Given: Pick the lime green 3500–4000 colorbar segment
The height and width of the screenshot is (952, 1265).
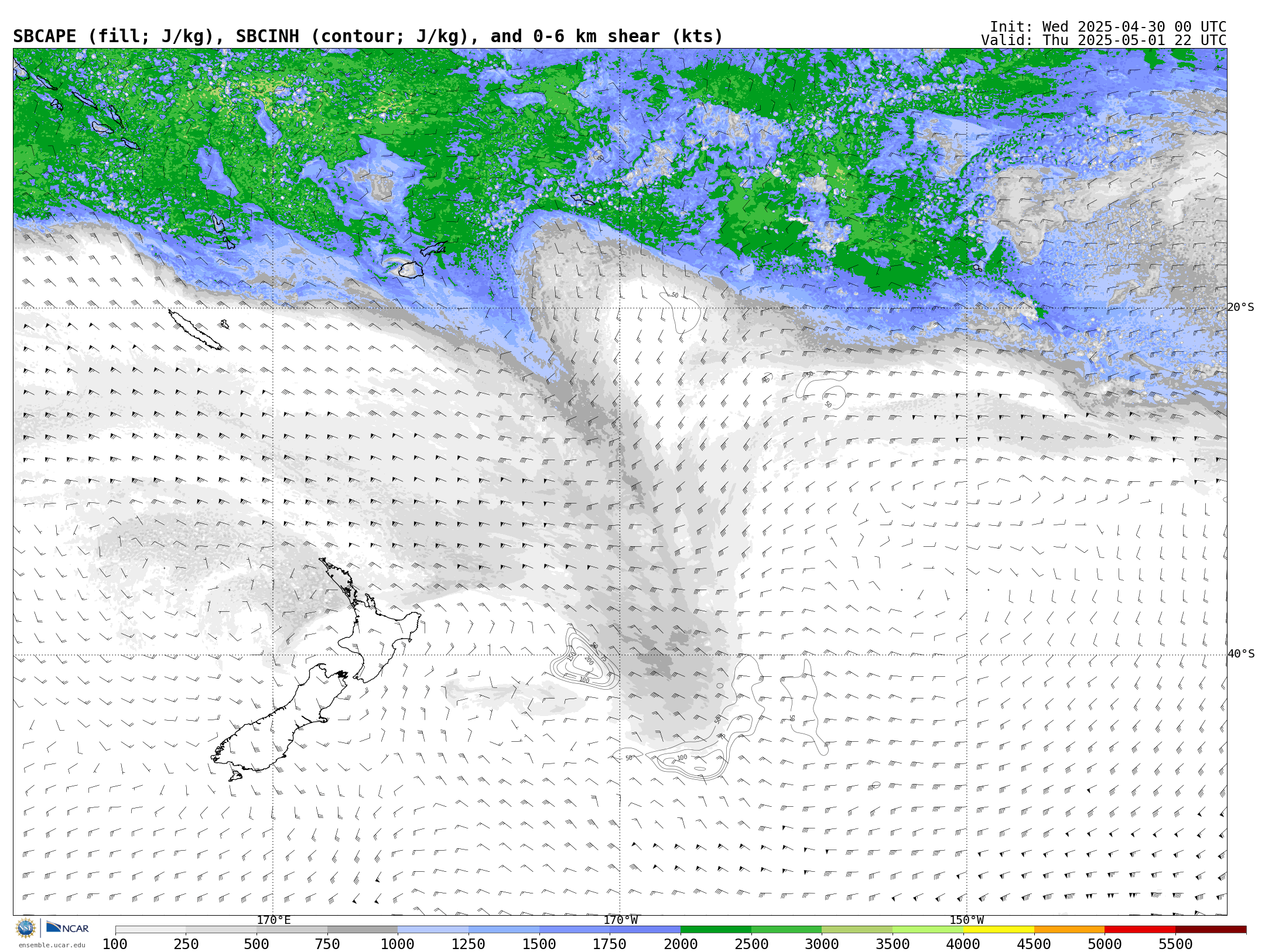Looking at the screenshot, I should (928, 930).
